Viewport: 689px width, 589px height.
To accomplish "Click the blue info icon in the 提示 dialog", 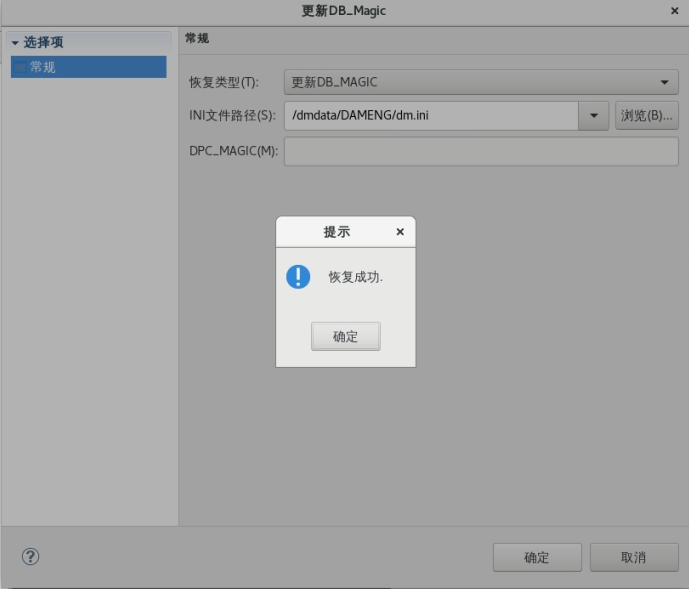I will [x=298, y=277].
